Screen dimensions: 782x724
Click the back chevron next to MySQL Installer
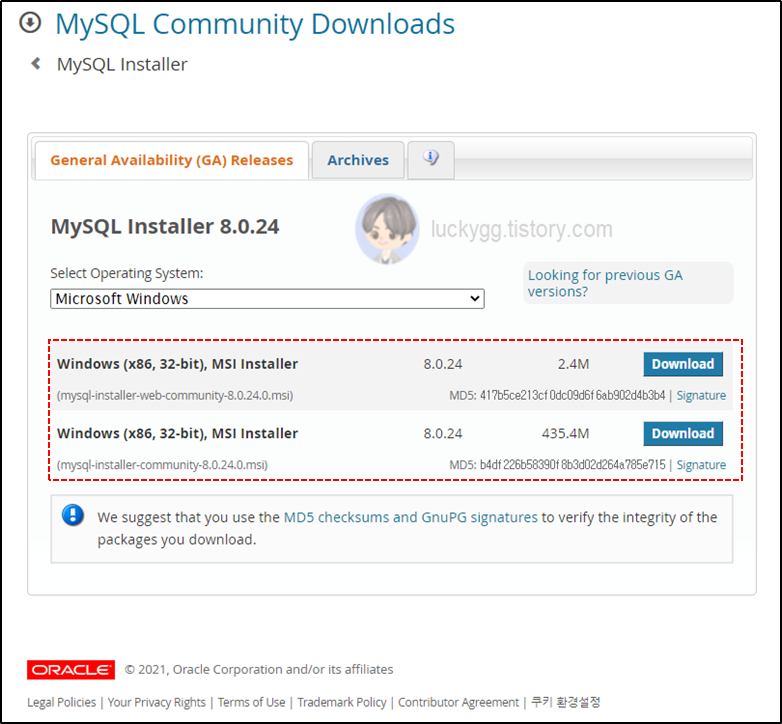tap(36, 63)
